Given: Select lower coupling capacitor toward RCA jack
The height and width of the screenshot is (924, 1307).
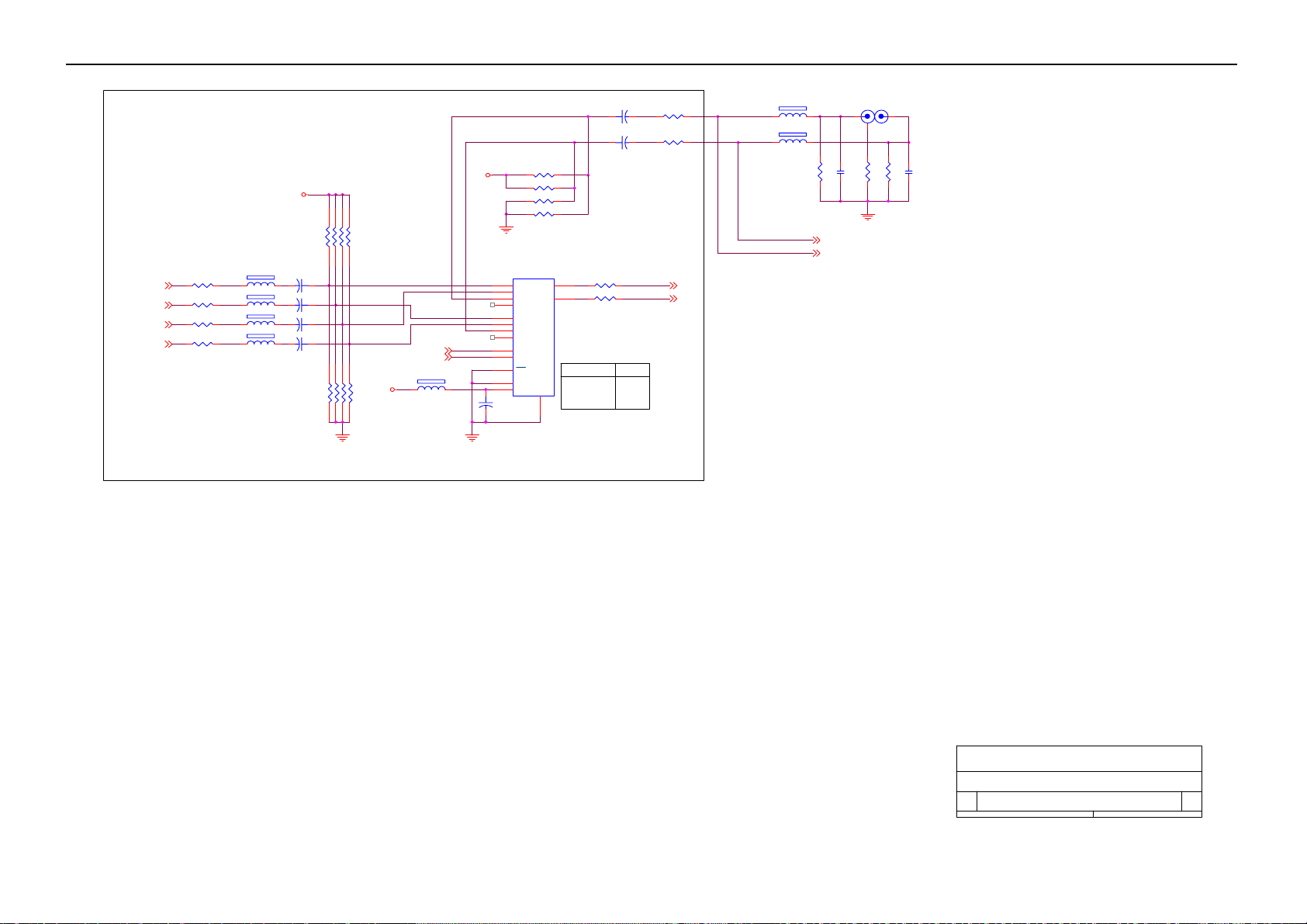Looking at the screenshot, I should pos(624,143).
